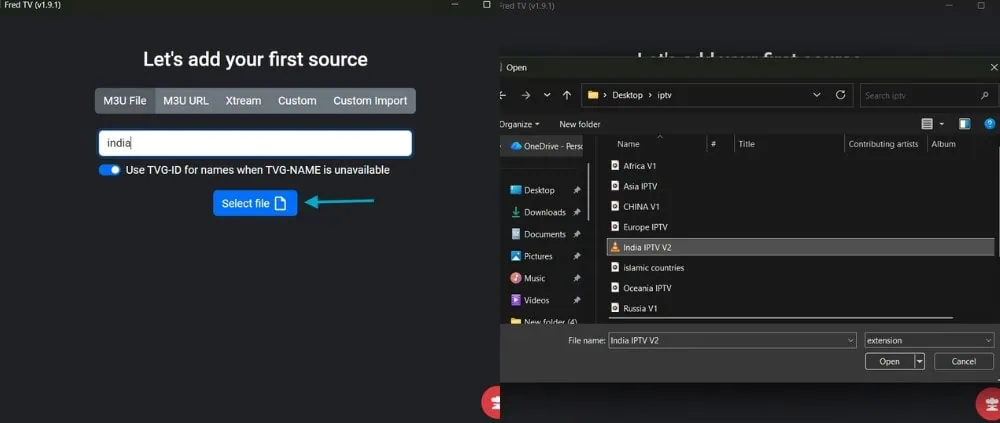Select the India IPTV V2 file
The height and width of the screenshot is (423, 1000).
click(x=800, y=247)
